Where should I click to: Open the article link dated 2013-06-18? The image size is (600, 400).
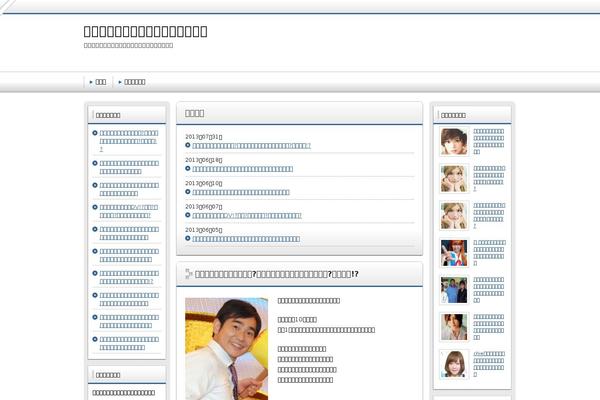click(x=243, y=169)
